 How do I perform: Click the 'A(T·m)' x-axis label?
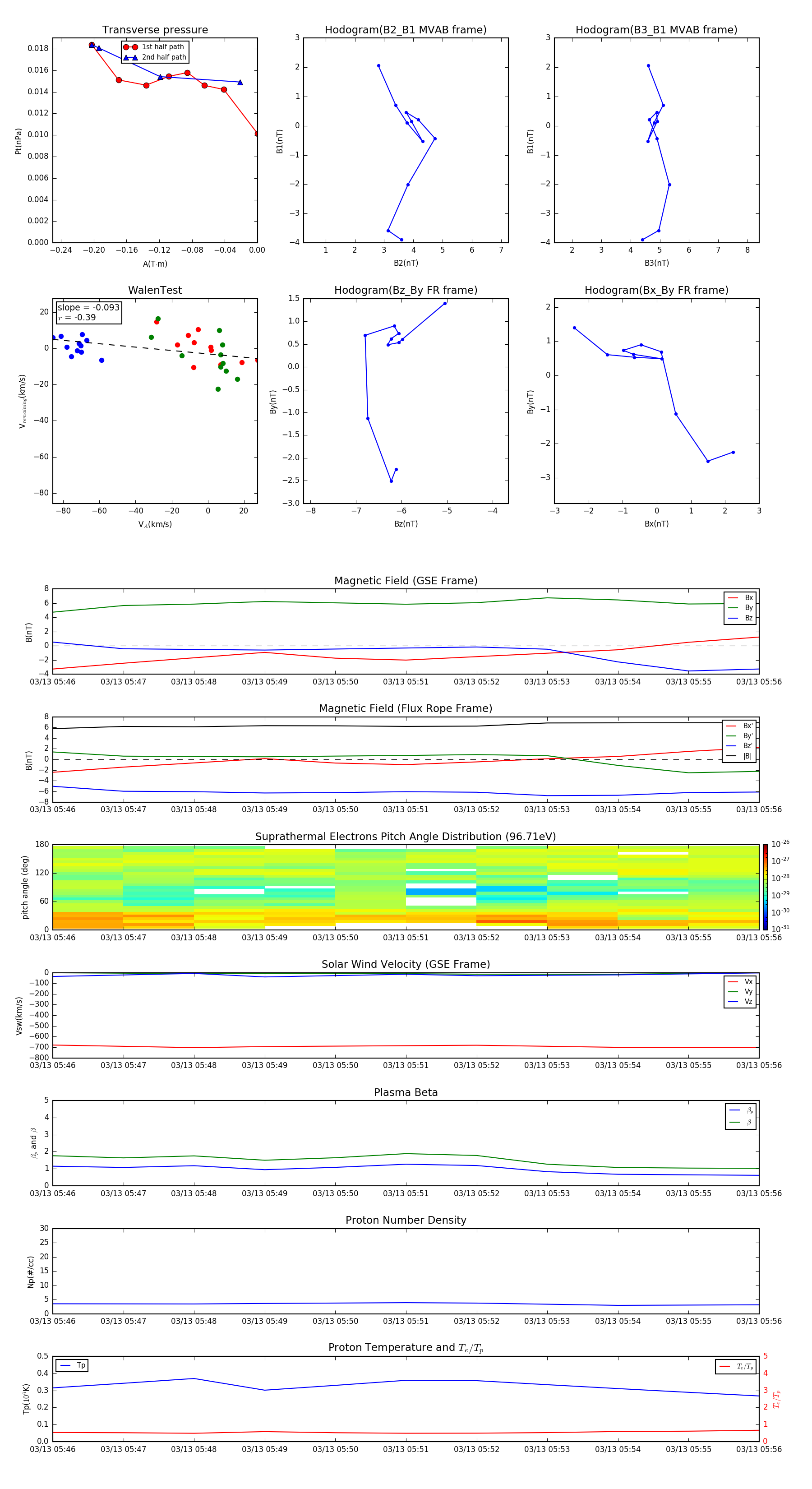(x=155, y=264)
